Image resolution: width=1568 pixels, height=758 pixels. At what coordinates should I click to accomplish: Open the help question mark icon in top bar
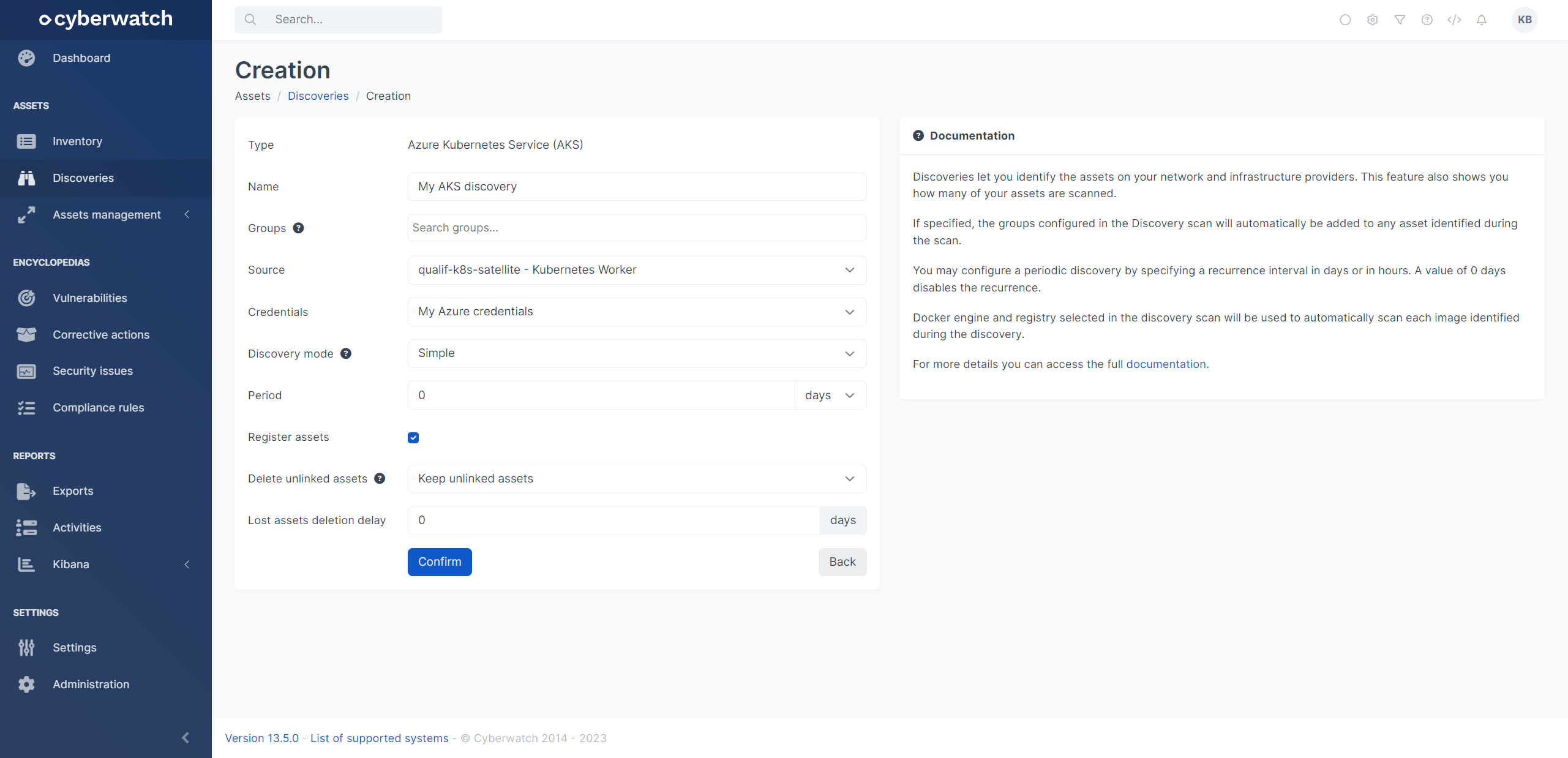(1427, 20)
